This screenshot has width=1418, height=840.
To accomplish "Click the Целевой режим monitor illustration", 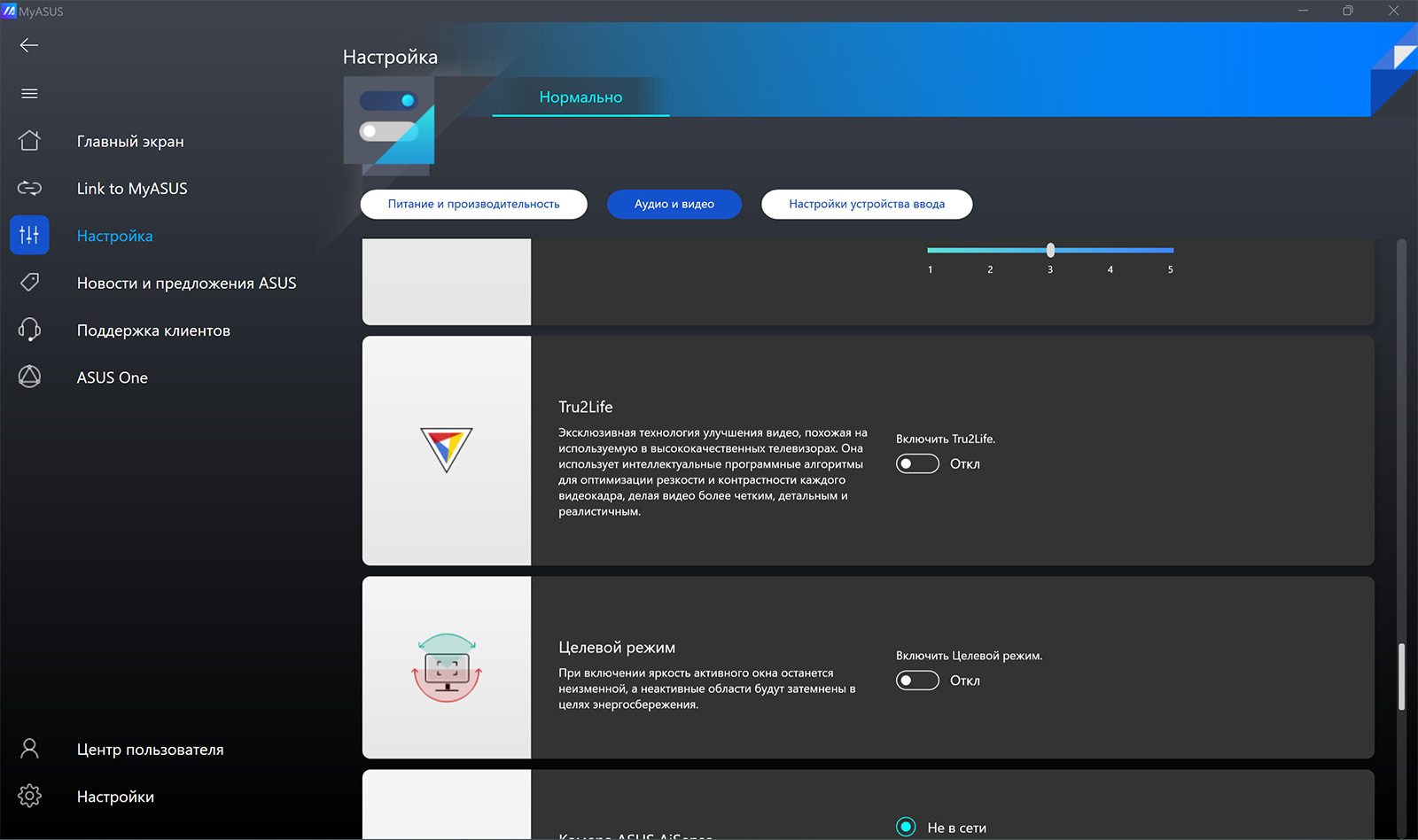I will pos(447,667).
